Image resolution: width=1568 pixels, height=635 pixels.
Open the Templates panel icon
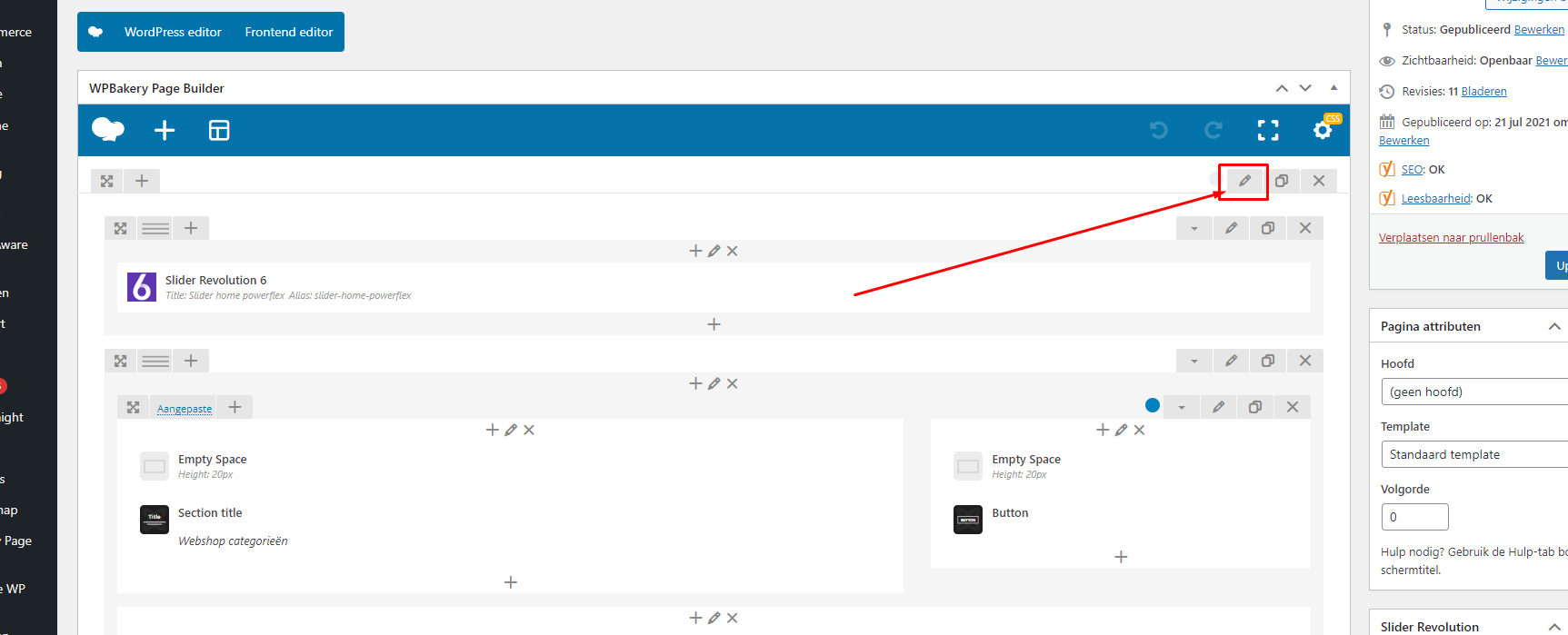coord(219,131)
